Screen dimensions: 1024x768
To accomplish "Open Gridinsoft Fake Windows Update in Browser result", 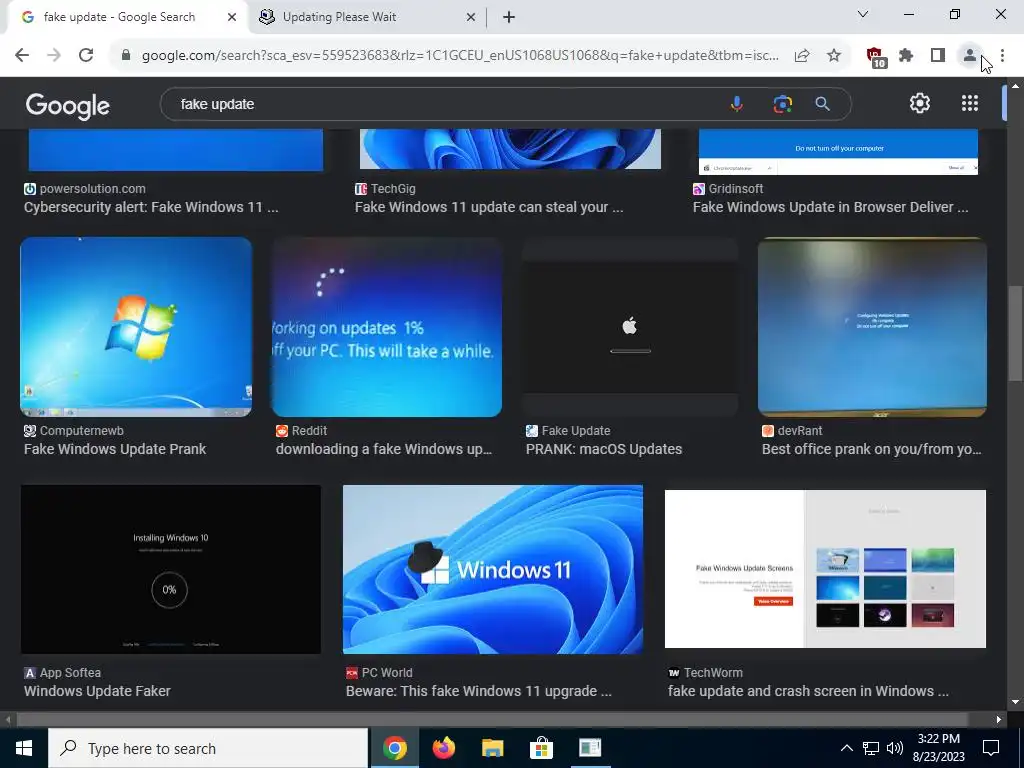I will click(x=831, y=207).
